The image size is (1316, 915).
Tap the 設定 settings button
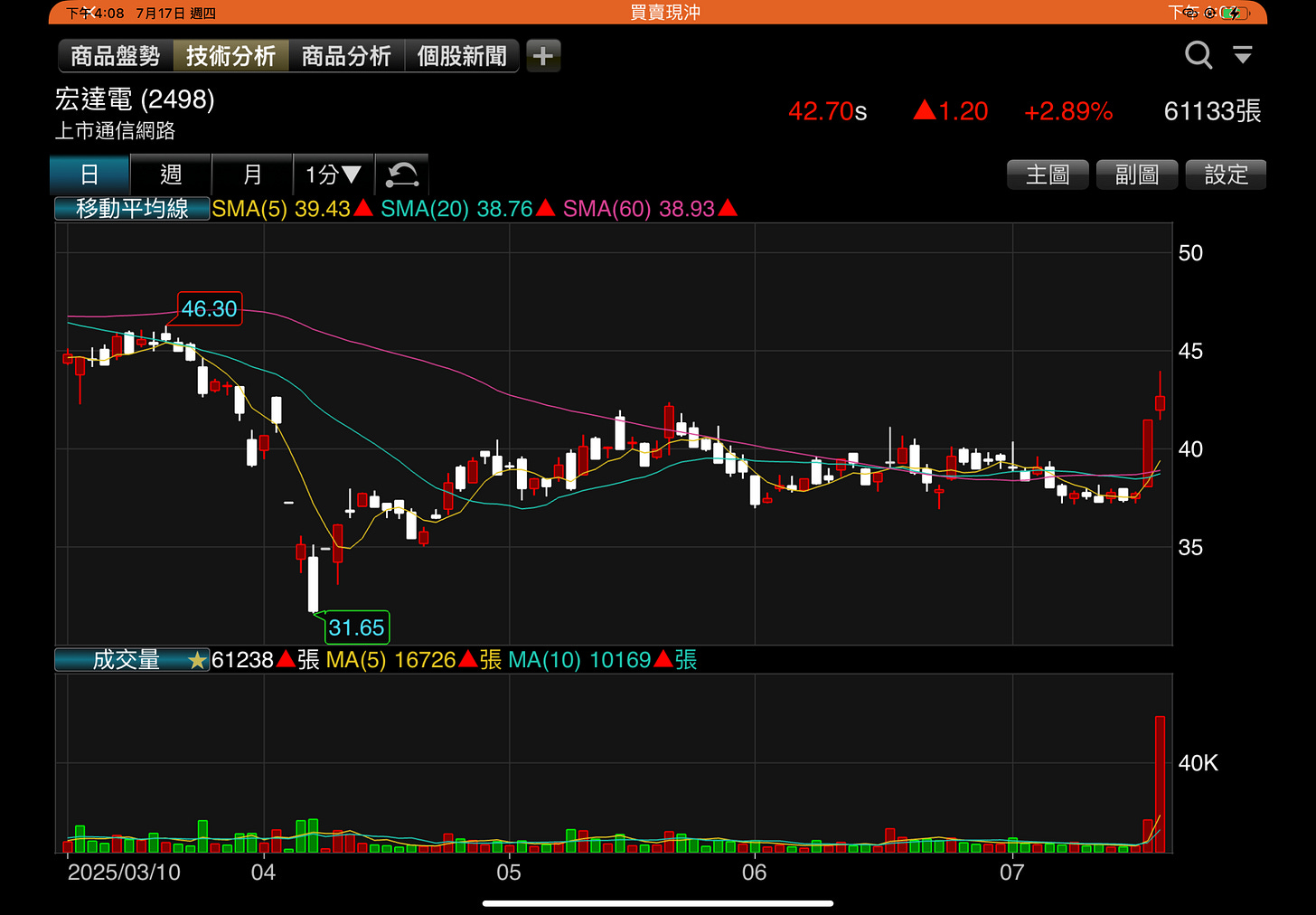point(1226,175)
